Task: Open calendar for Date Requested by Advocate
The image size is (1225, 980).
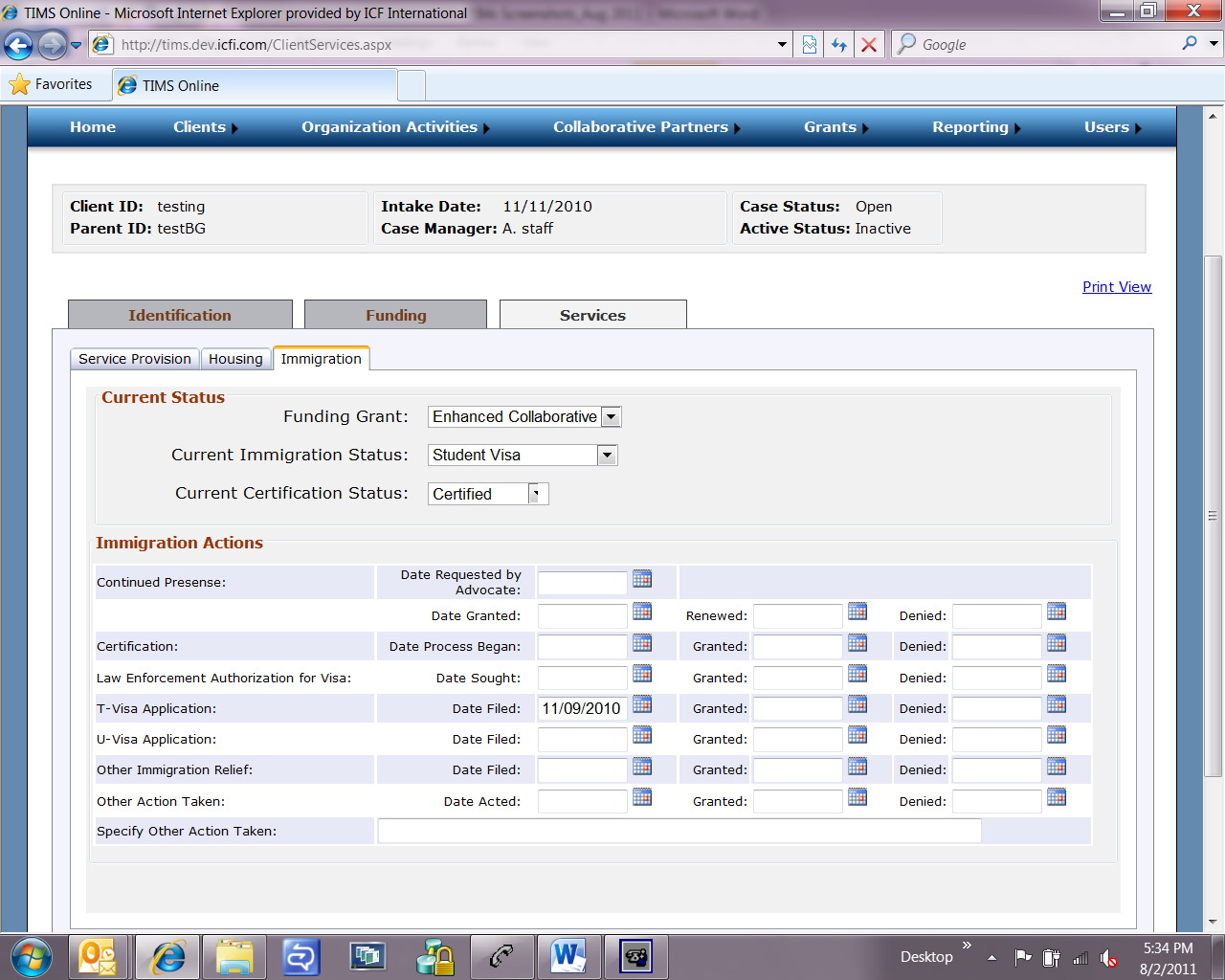Action: [x=642, y=579]
